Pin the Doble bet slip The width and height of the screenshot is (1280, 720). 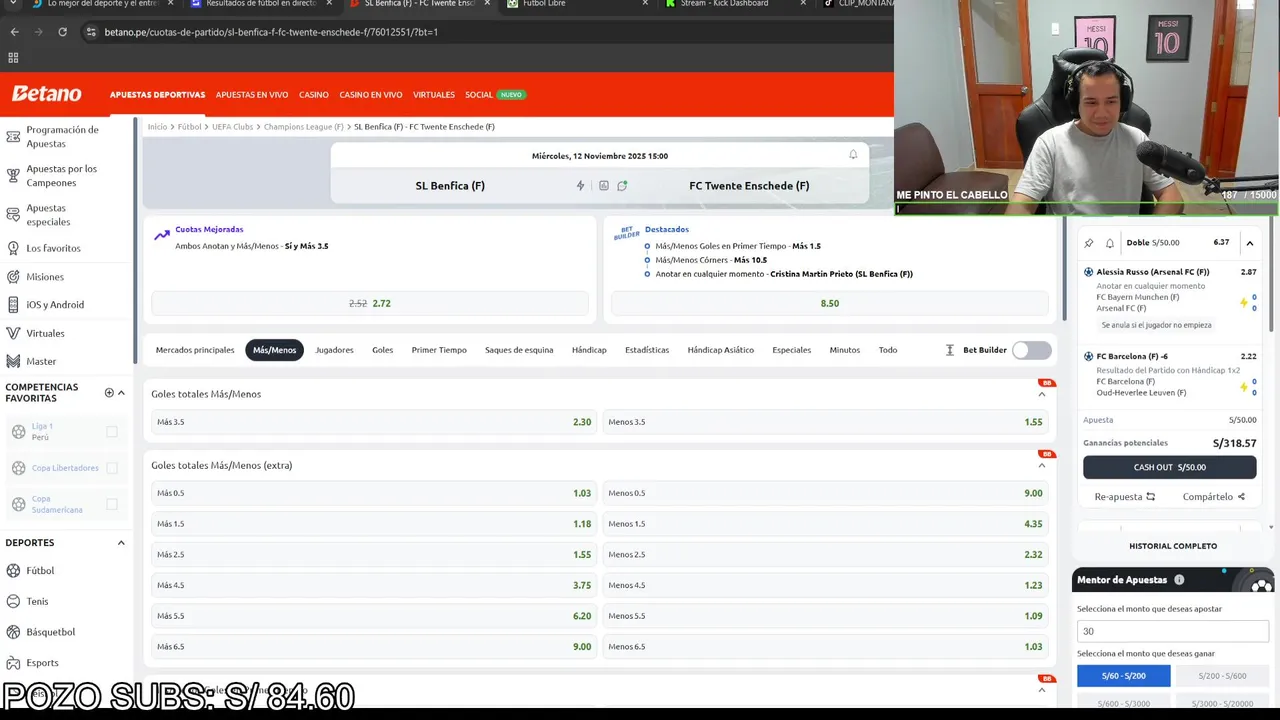click(x=1089, y=243)
